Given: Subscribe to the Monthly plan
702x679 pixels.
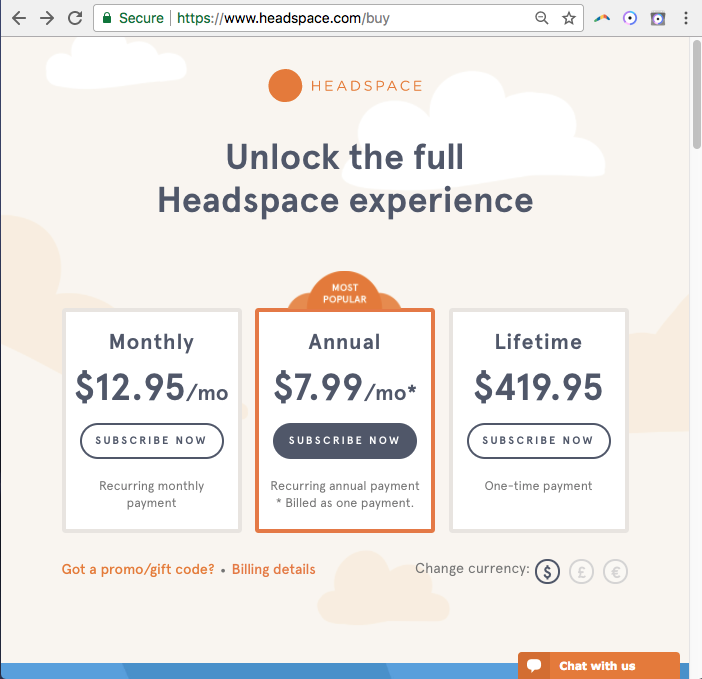Looking at the screenshot, I should [152, 441].
